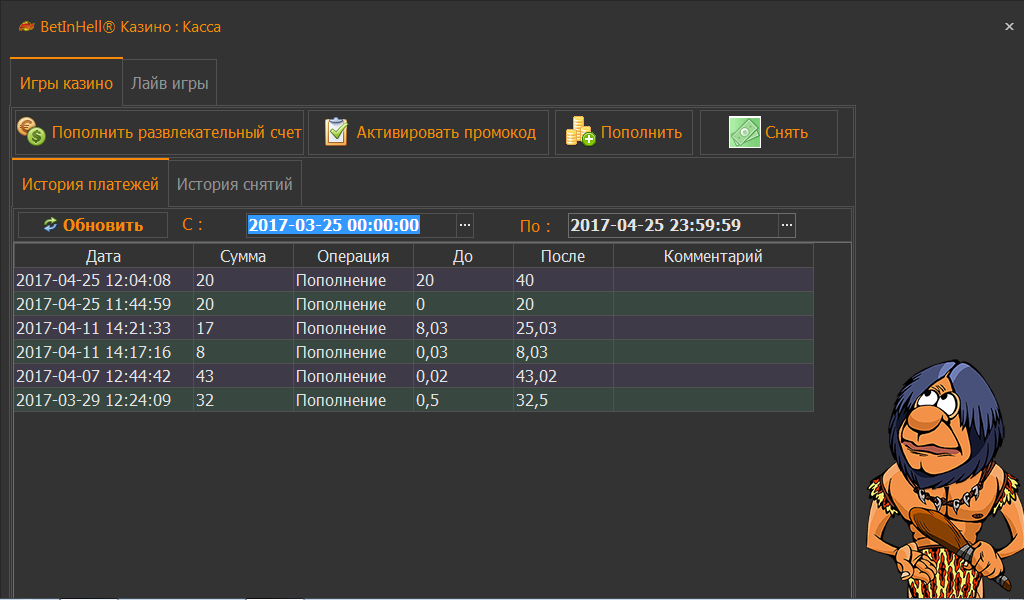Sort by the Операция column header
Image resolution: width=1024 pixels, height=600 pixels.
(x=353, y=256)
